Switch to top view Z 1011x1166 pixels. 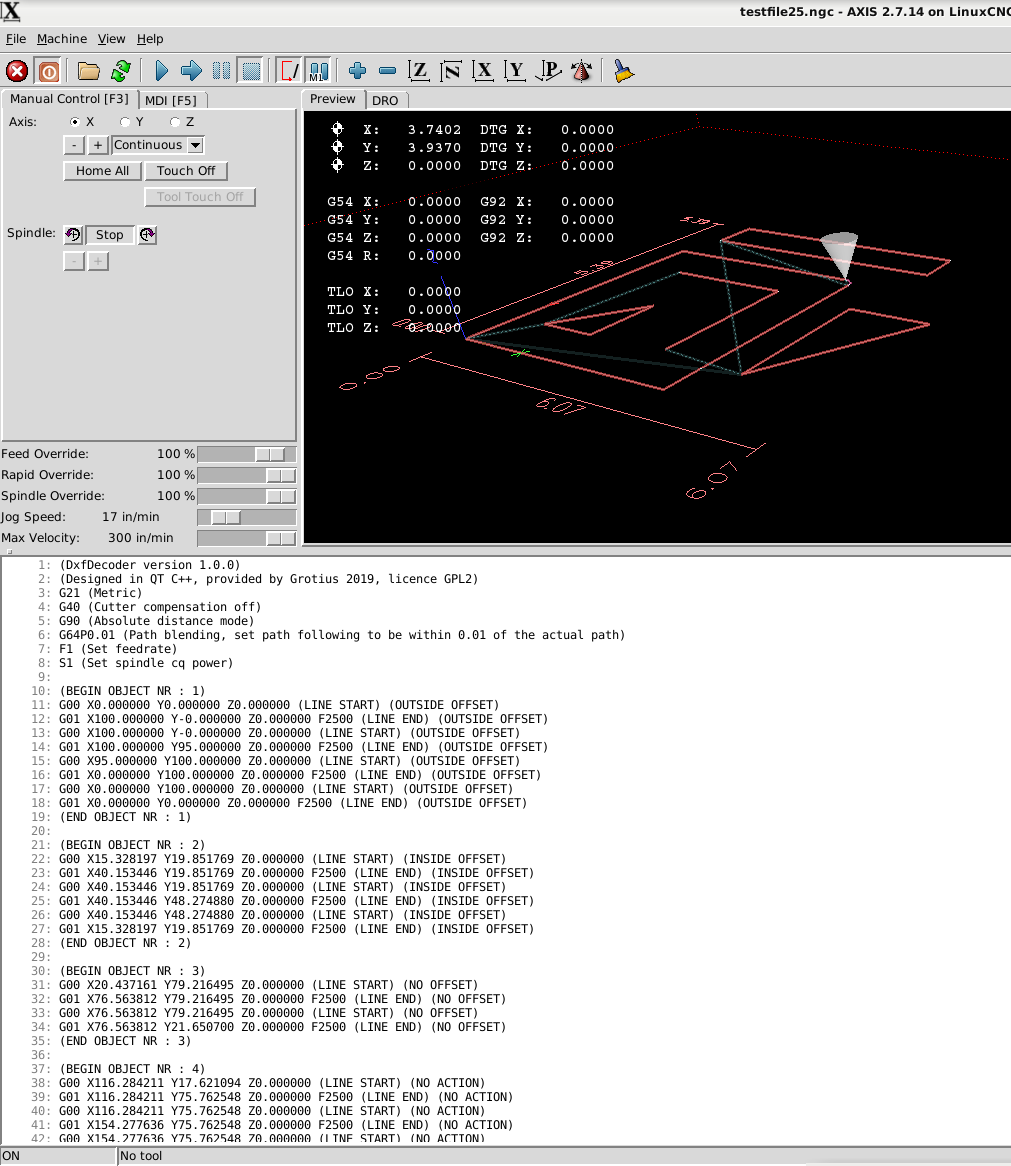click(419, 71)
